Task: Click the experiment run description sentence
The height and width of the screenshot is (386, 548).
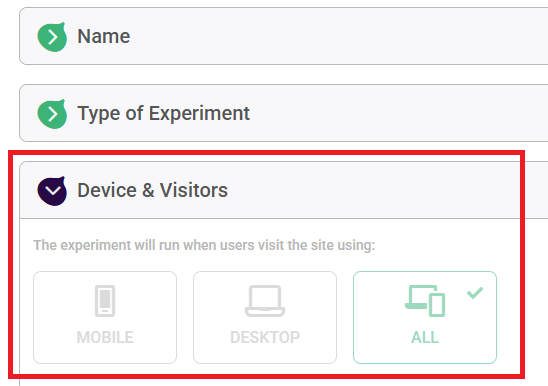Action: tap(204, 245)
